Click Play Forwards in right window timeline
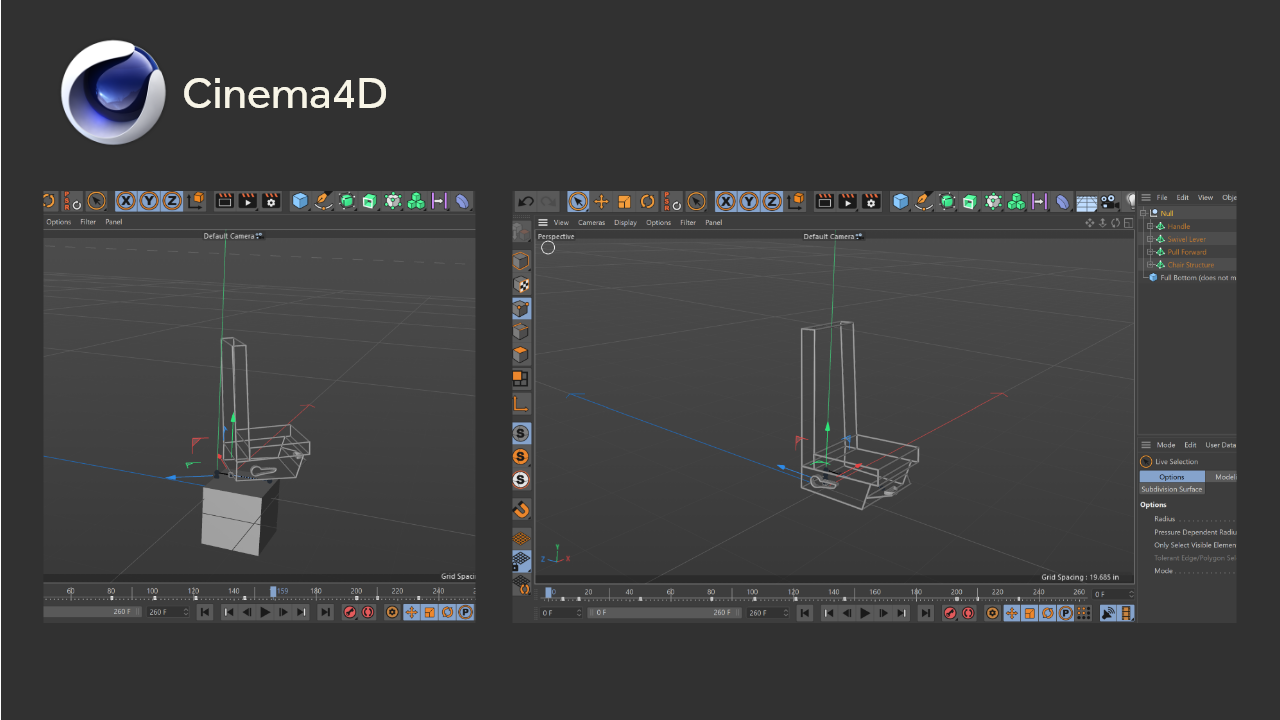Viewport: 1280px width, 720px height. click(866, 613)
